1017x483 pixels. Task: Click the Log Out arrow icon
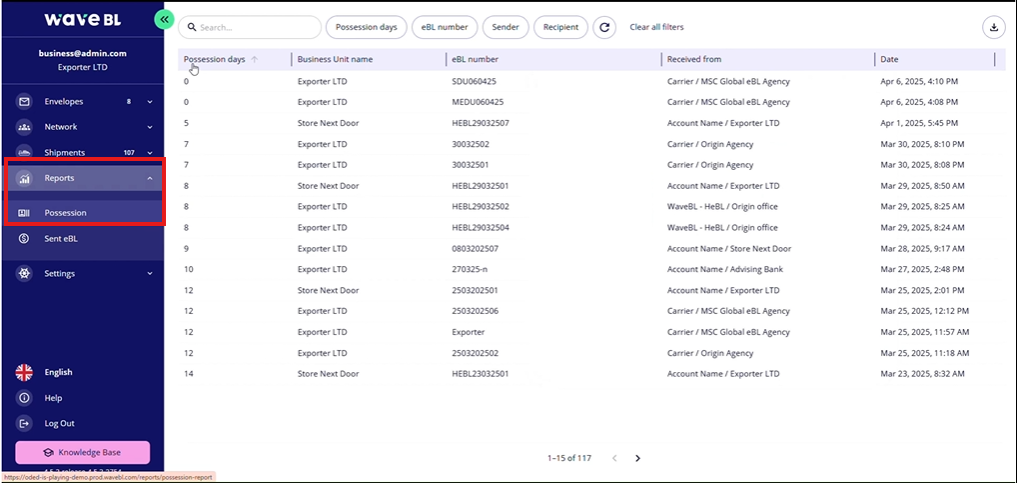[x=24, y=423]
